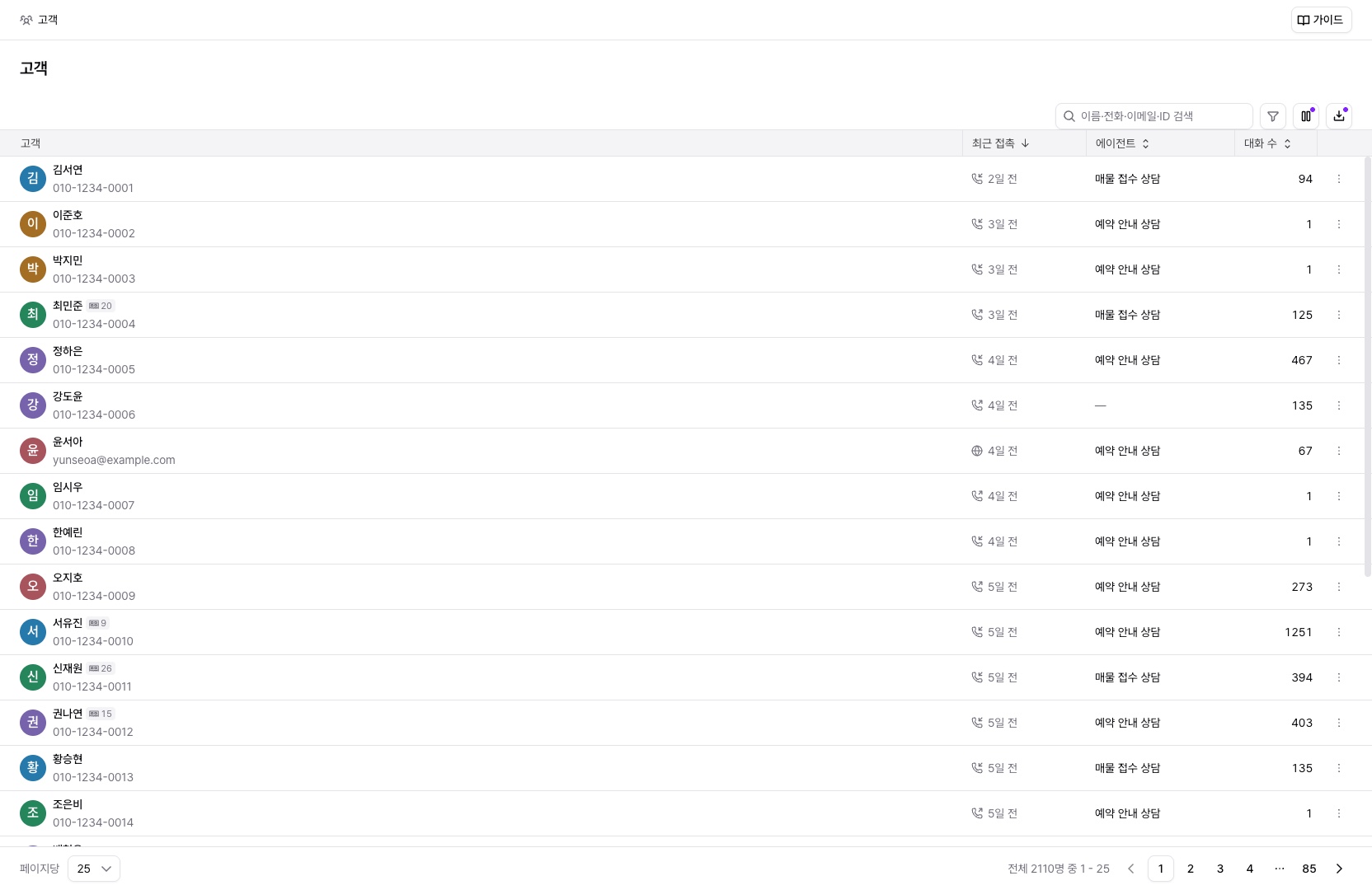
Task: Open the per-page 25 dropdown
Action: click(x=94, y=869)
